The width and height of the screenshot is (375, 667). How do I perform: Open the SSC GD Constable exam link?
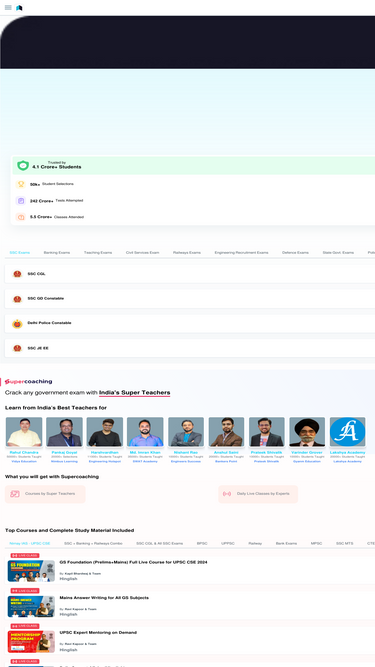point(190,299)
